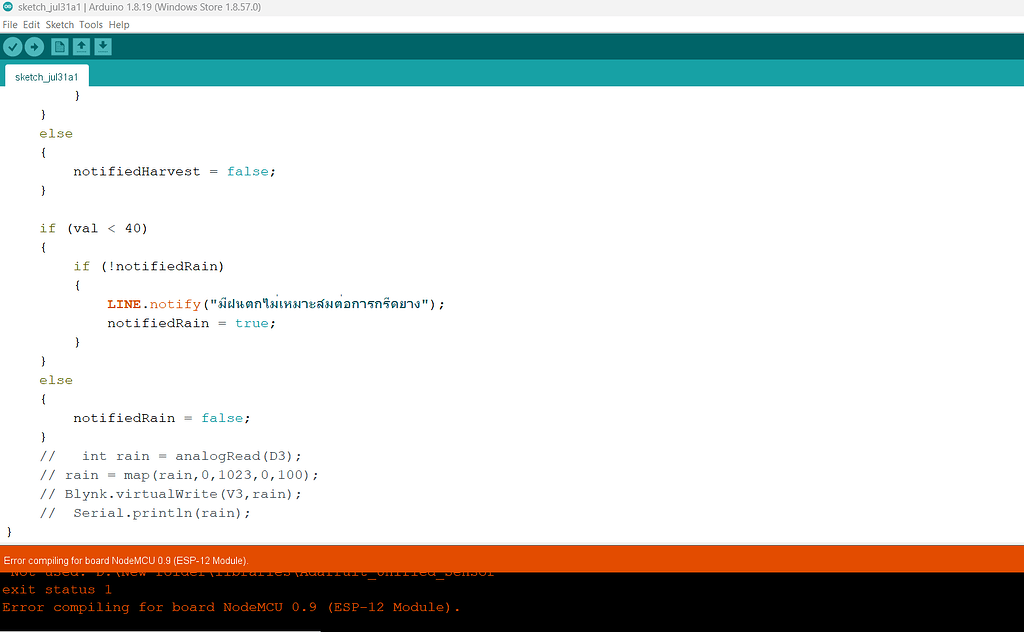The image size is (1024, 632).
Task: Click the Upload (right arrow) icon
Action: click(34, 46)
